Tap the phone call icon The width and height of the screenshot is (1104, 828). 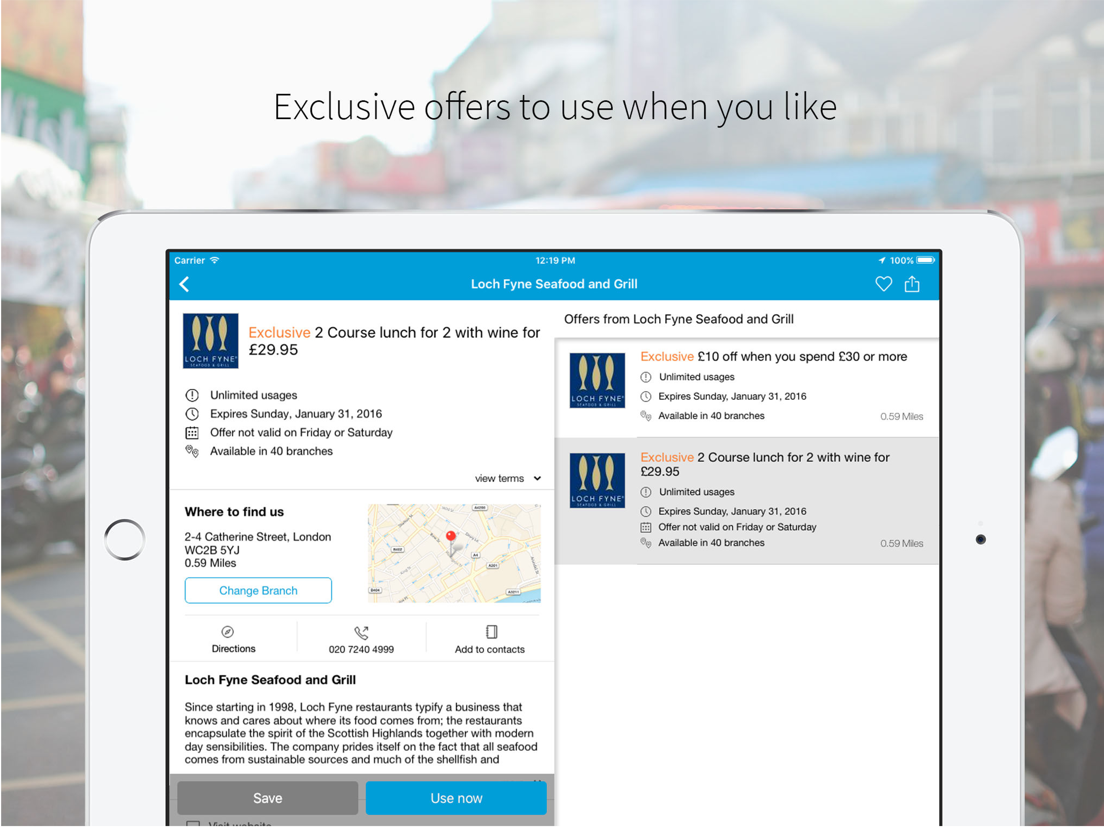click(x=361, y=632)
